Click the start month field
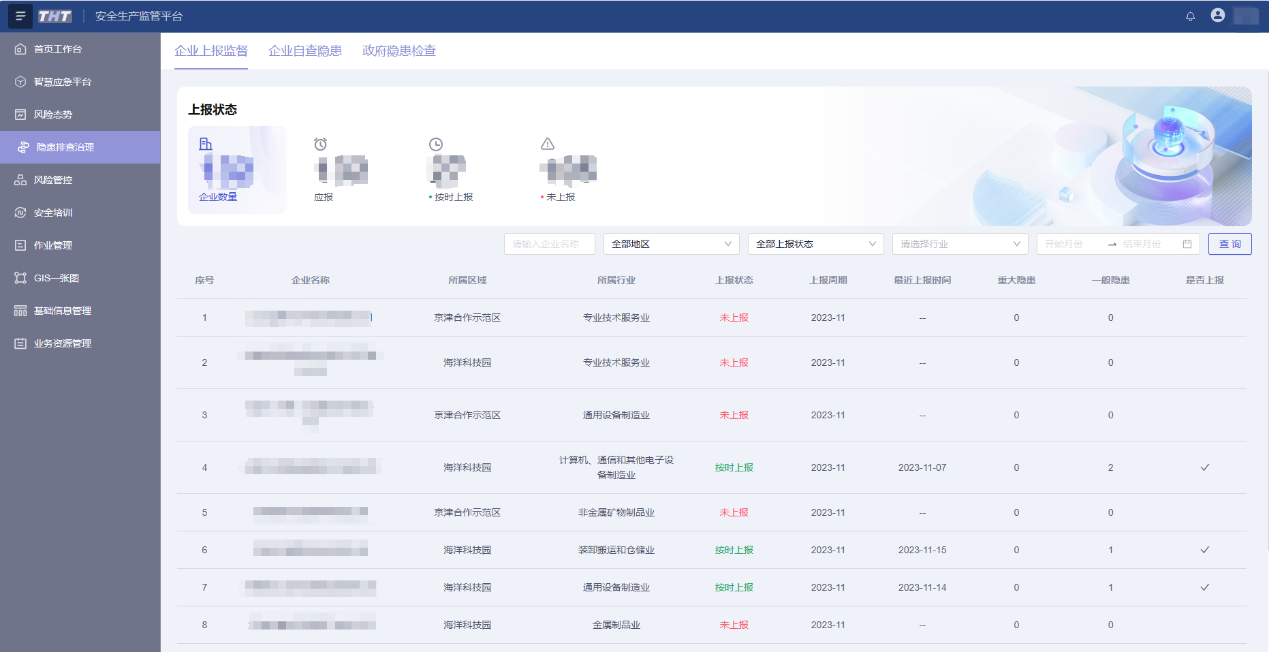 tap(1068, 244)
